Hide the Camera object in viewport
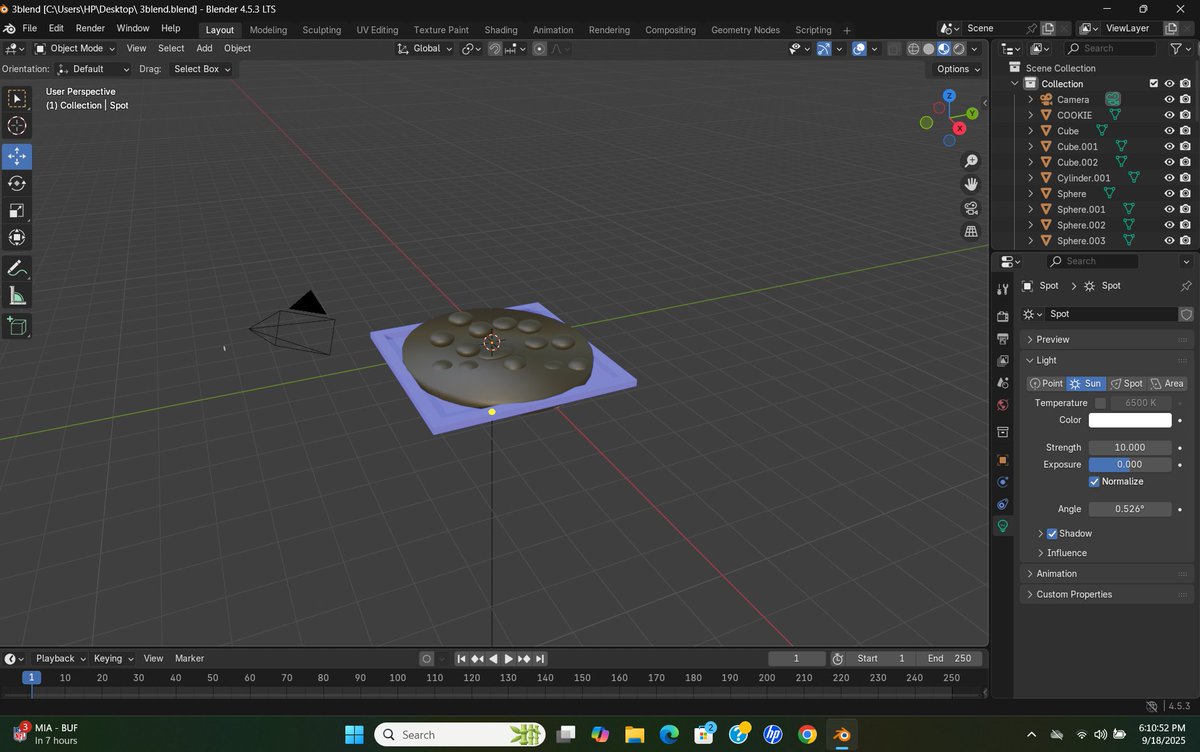1200x752 pixels. (x=1169, y=99)
